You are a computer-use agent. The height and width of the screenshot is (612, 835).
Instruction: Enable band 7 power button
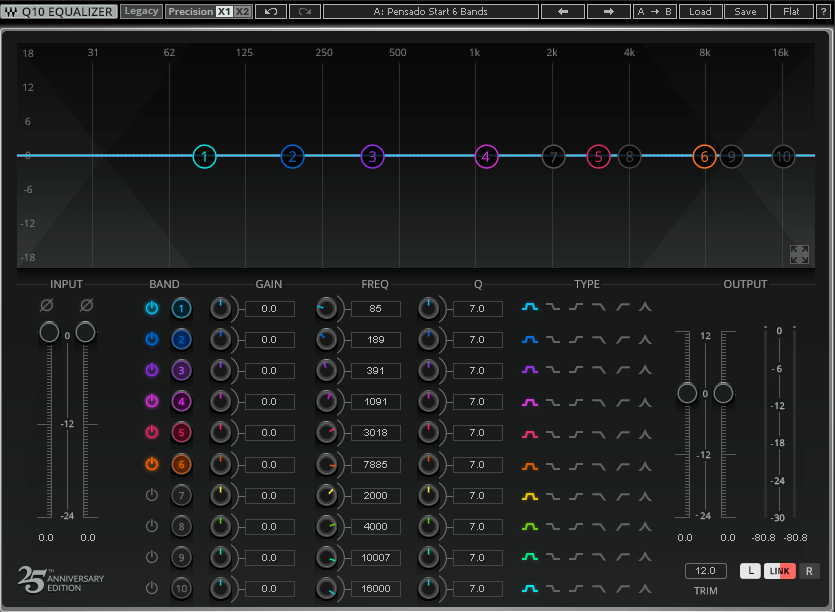152,495
